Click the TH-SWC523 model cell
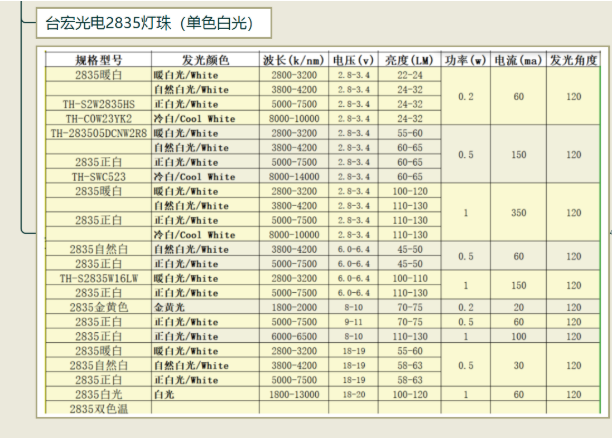Screen dimensions: 613x439 point(98,176)
